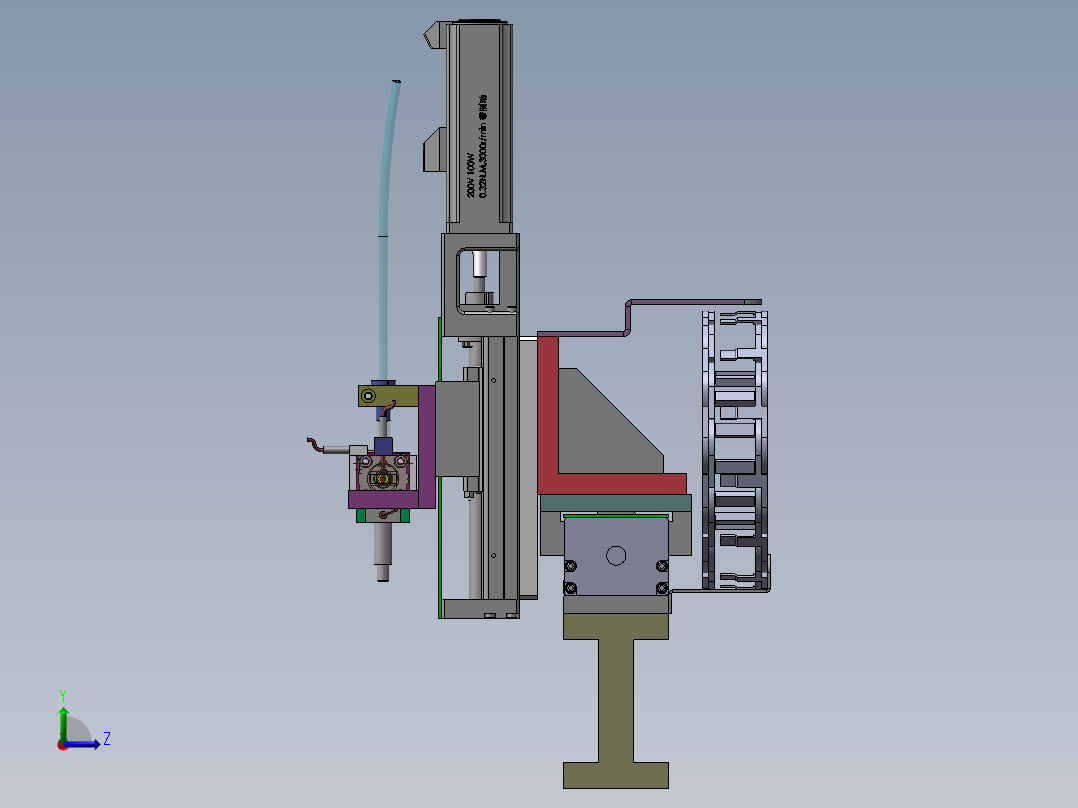The height and width of the screenshot is (808, 1078).
Task: Click the linear actuator bottom end cap
Action: 481,608
